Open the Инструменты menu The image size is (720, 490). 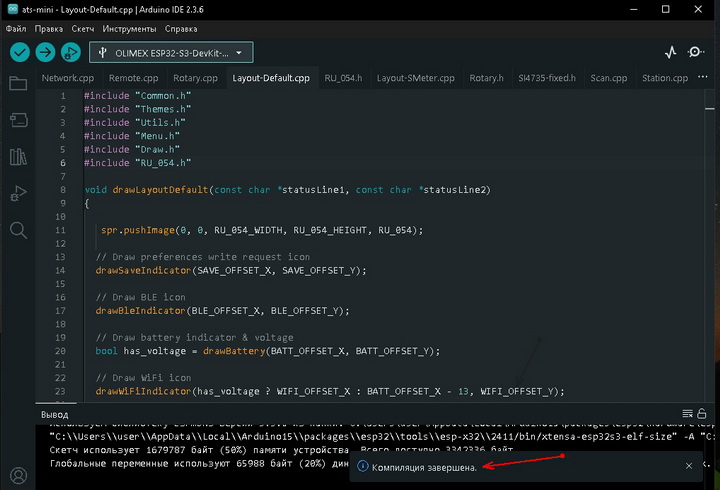coord(129,29)
